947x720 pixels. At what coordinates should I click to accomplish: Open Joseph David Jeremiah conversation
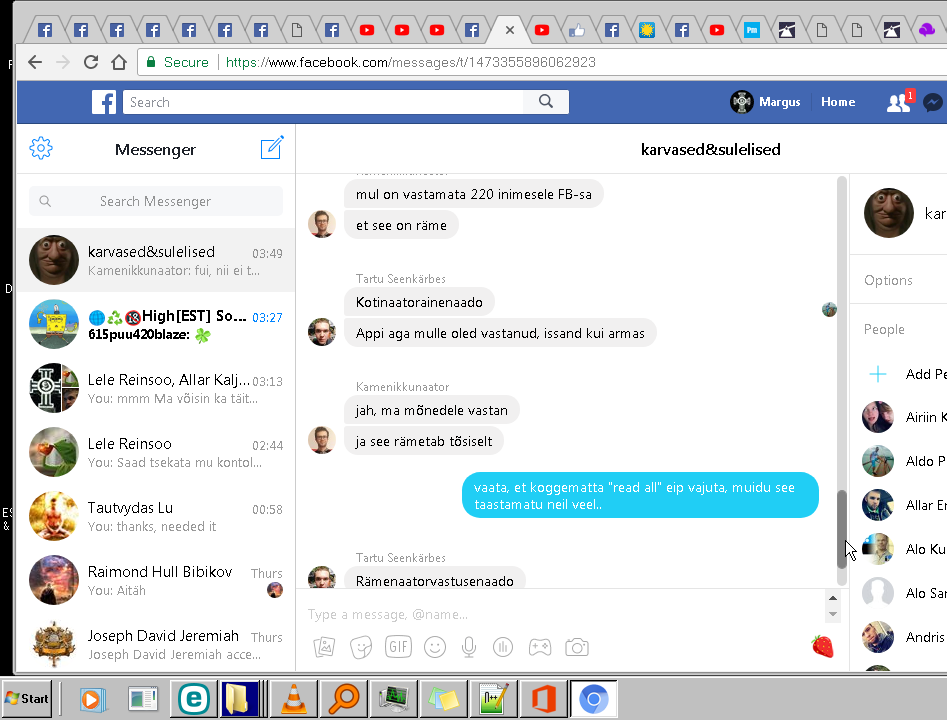[156, 643]
